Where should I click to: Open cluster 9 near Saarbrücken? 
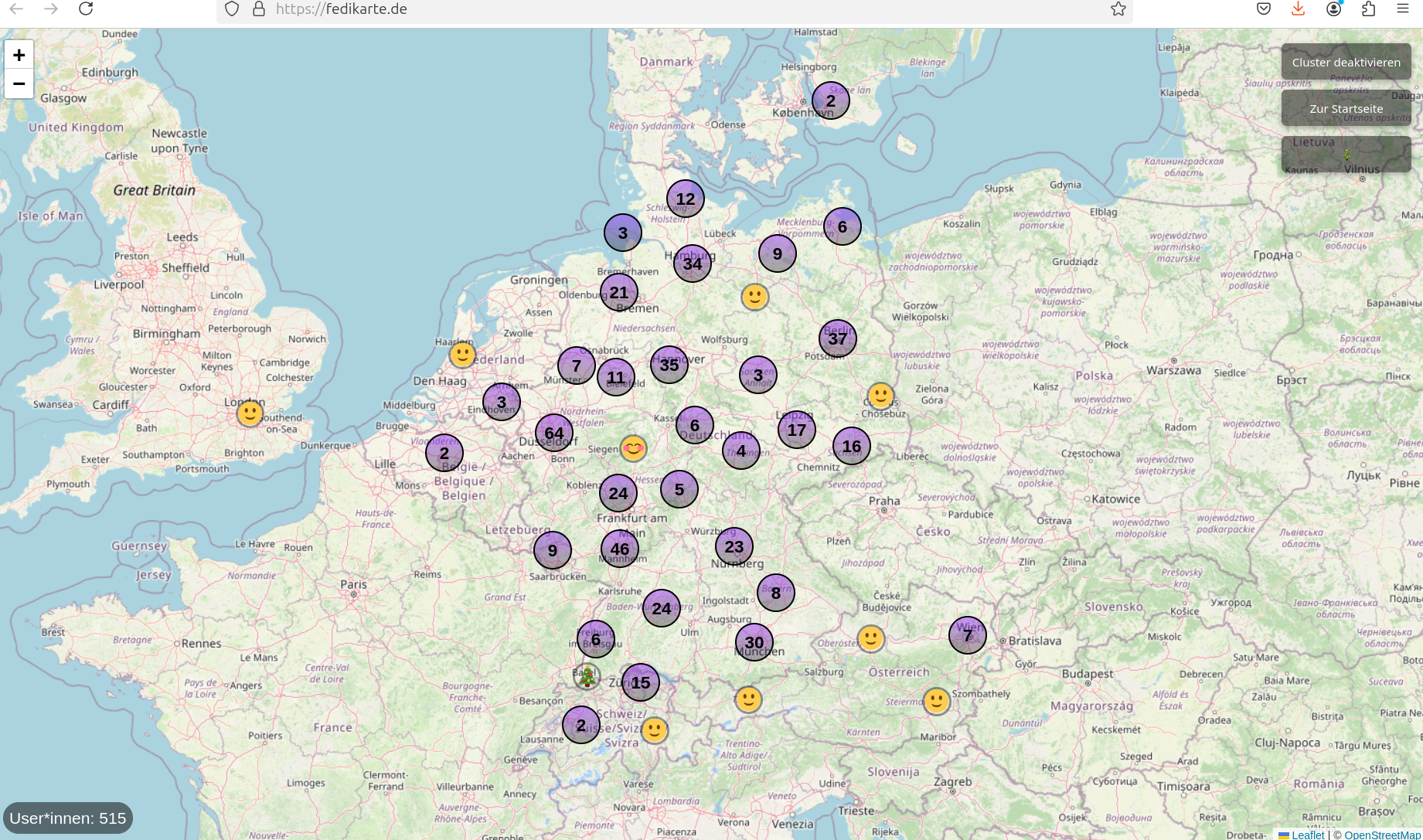tap(553, 550)
